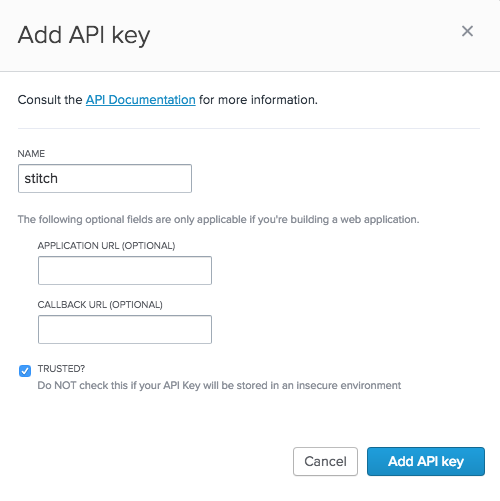This screenshot has height=501, width=500.
Task: Close the Add API key dialog
Action: click(467, 31)
